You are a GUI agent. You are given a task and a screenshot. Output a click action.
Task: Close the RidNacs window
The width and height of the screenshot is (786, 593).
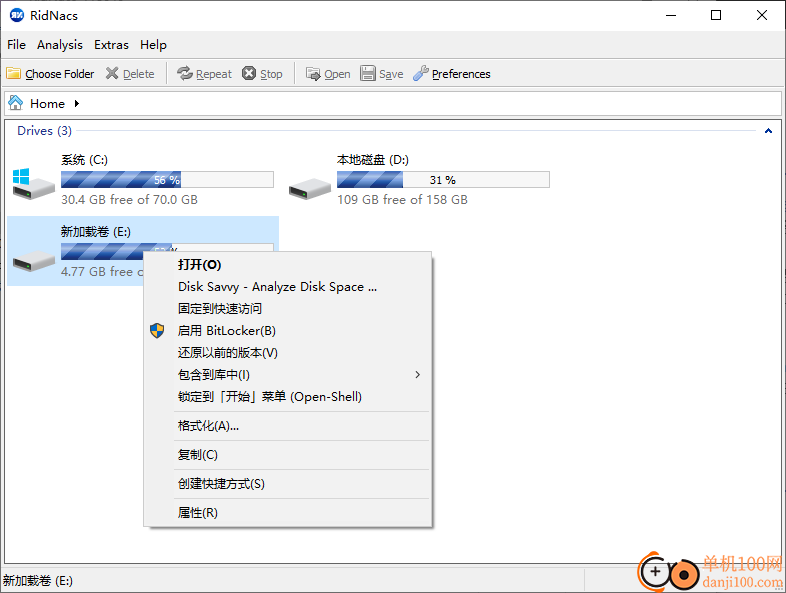(x=762, y=16)
